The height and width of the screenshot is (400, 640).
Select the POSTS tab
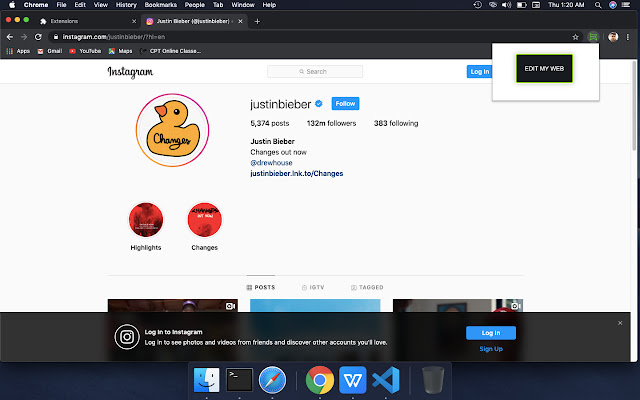coord(261,287)
